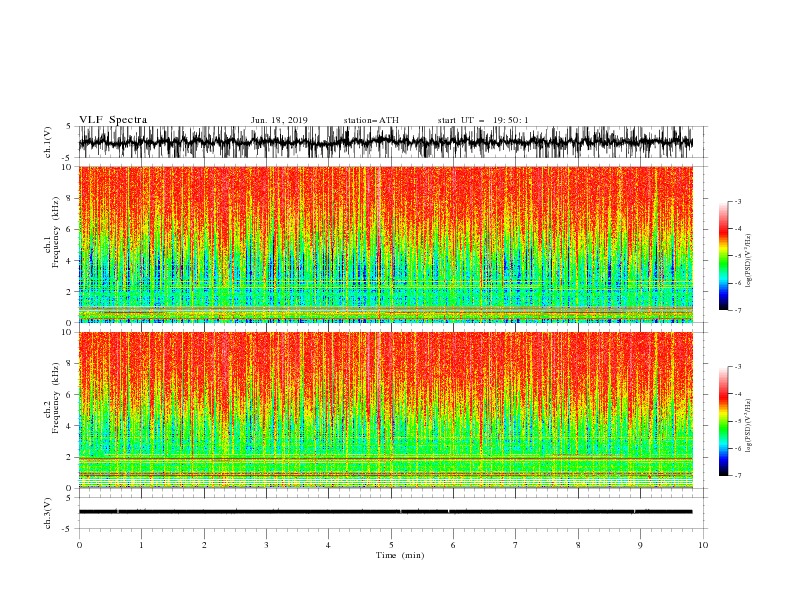Click the ch.3 flat black trace
This screenshot has width=792, height=612.
tap(385, 512)
